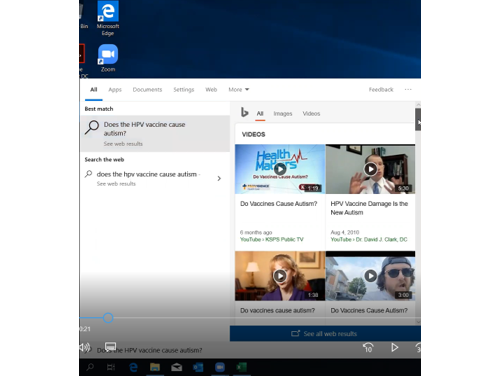This screenshot has height=377, width=500.
Task: Switch to Bing Images tab
Action: (x=283, y=114)
